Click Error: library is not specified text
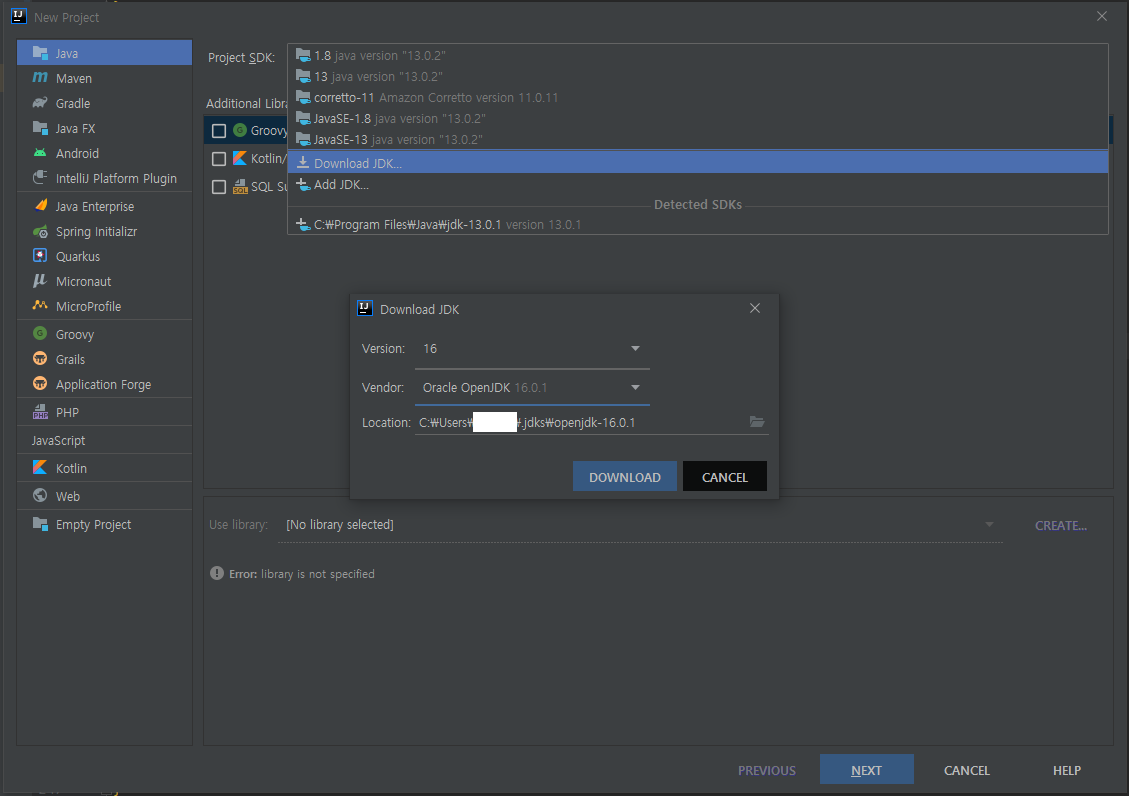The width and height of the screenshot is (1129, 796). [302, 574]
